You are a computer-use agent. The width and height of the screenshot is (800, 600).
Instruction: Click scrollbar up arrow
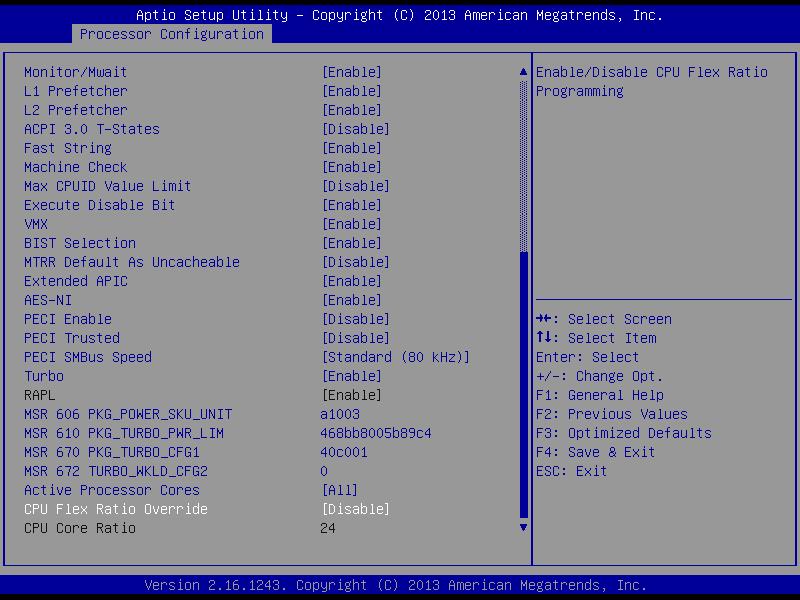(x=523, y=72)
